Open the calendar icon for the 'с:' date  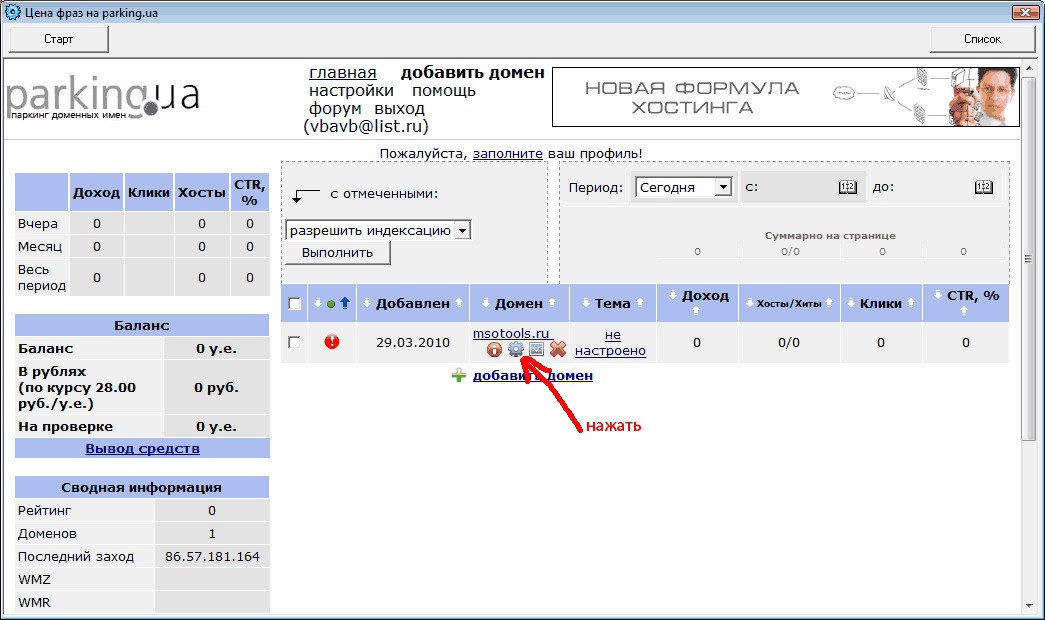click(x=847, y=187)
